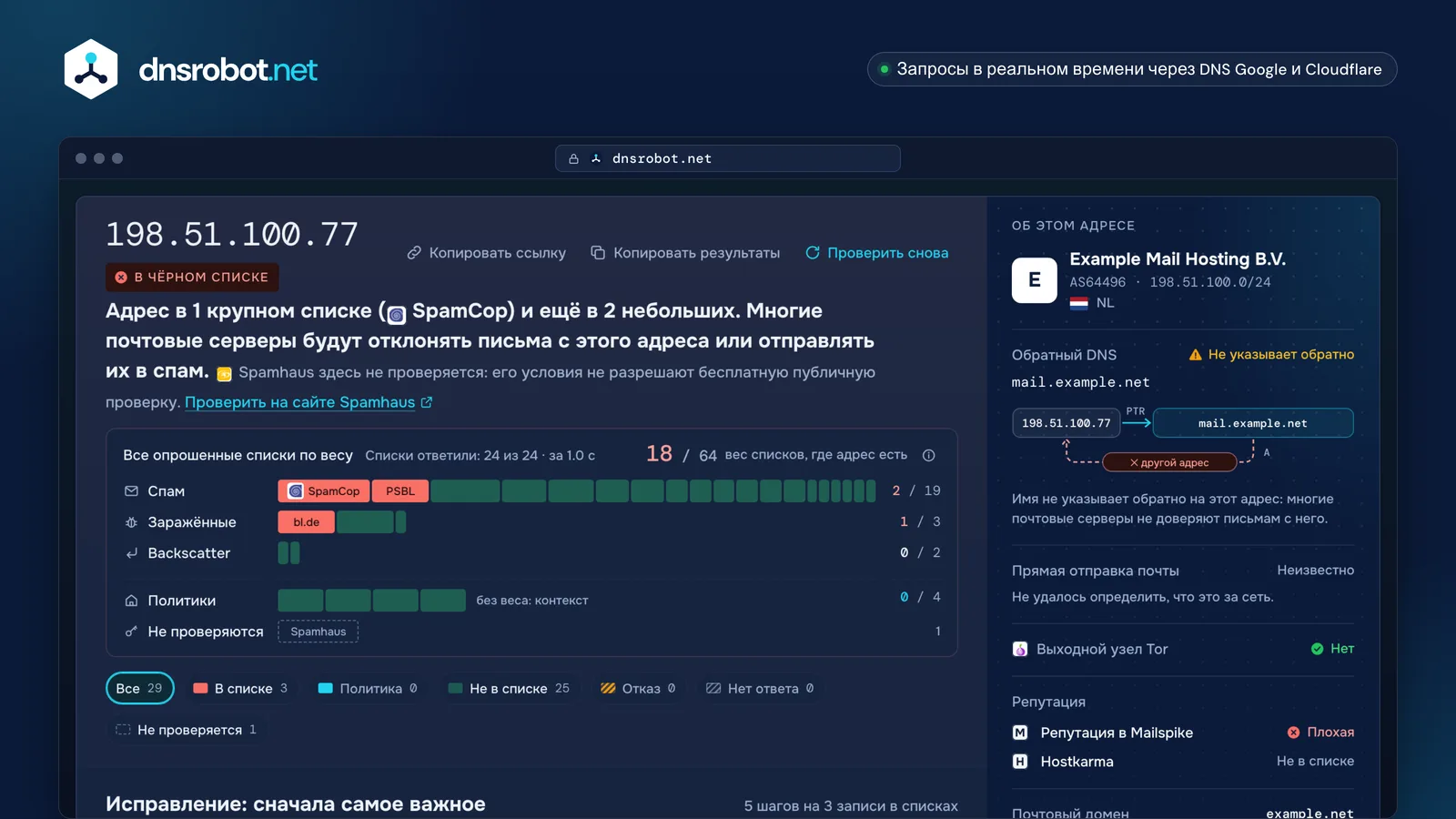
Task: Click the envelope icon in Спам row
Action: point(131,491)
